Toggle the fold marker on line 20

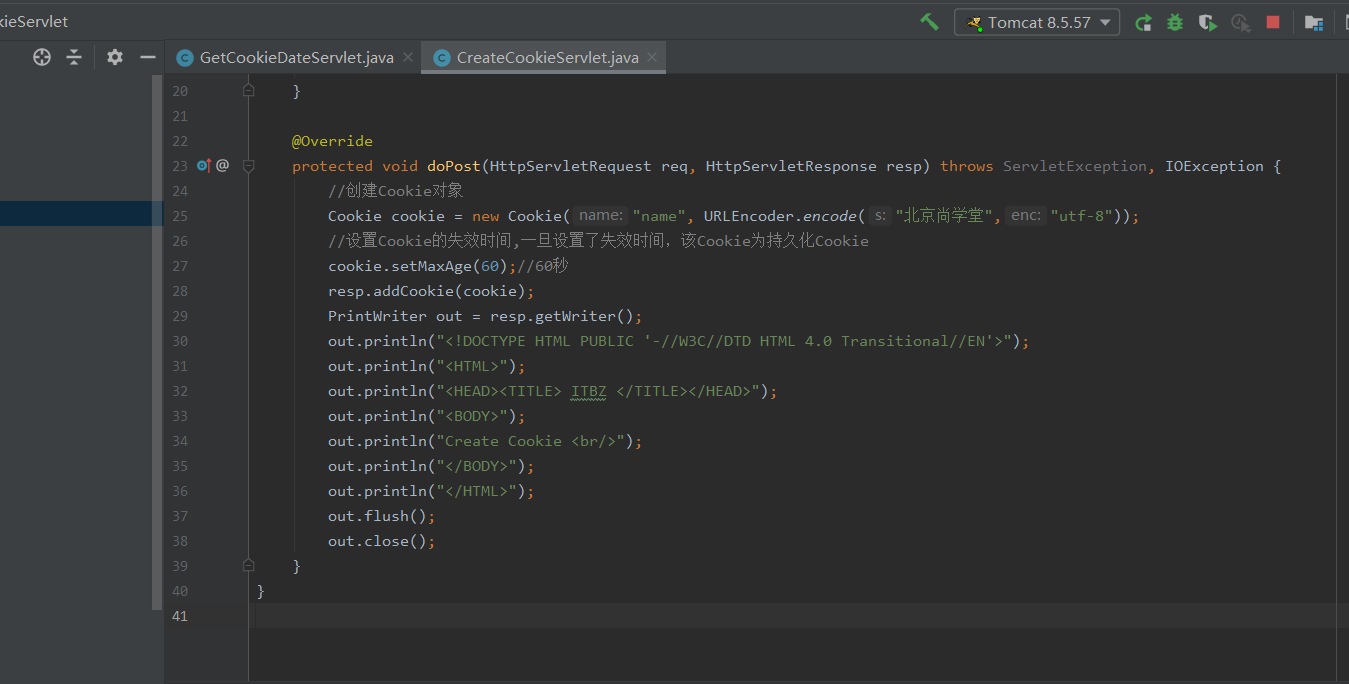(x=249, y=91)
